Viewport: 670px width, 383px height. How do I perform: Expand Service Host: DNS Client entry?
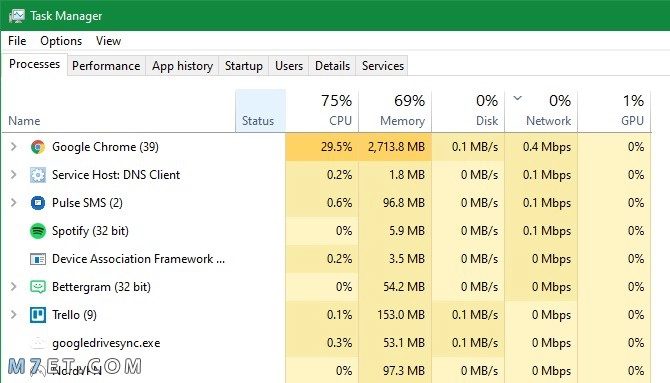point(14,175)
